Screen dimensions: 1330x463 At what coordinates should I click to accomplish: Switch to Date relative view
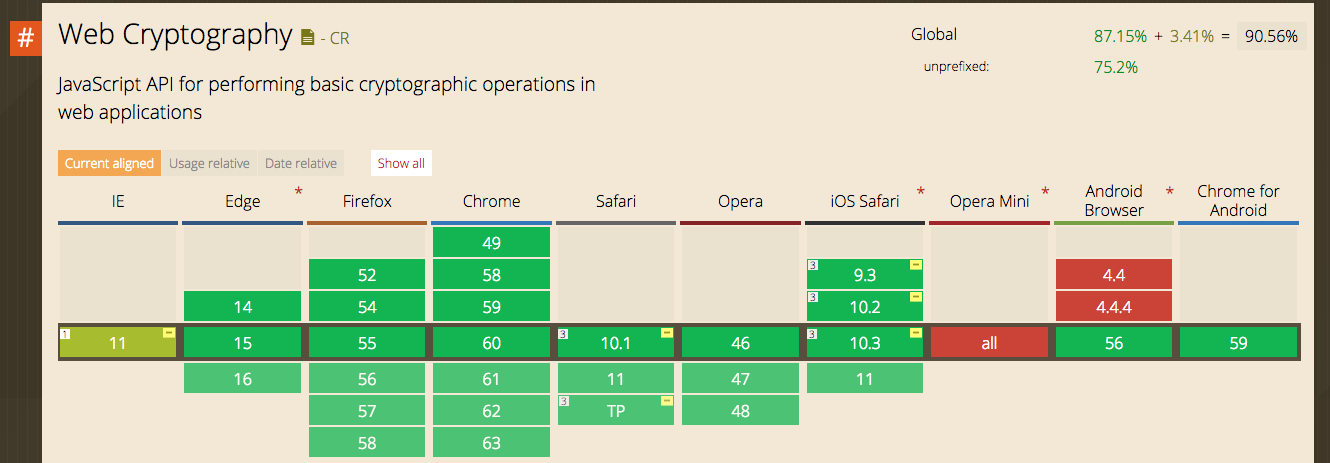[x=301, y=163]
